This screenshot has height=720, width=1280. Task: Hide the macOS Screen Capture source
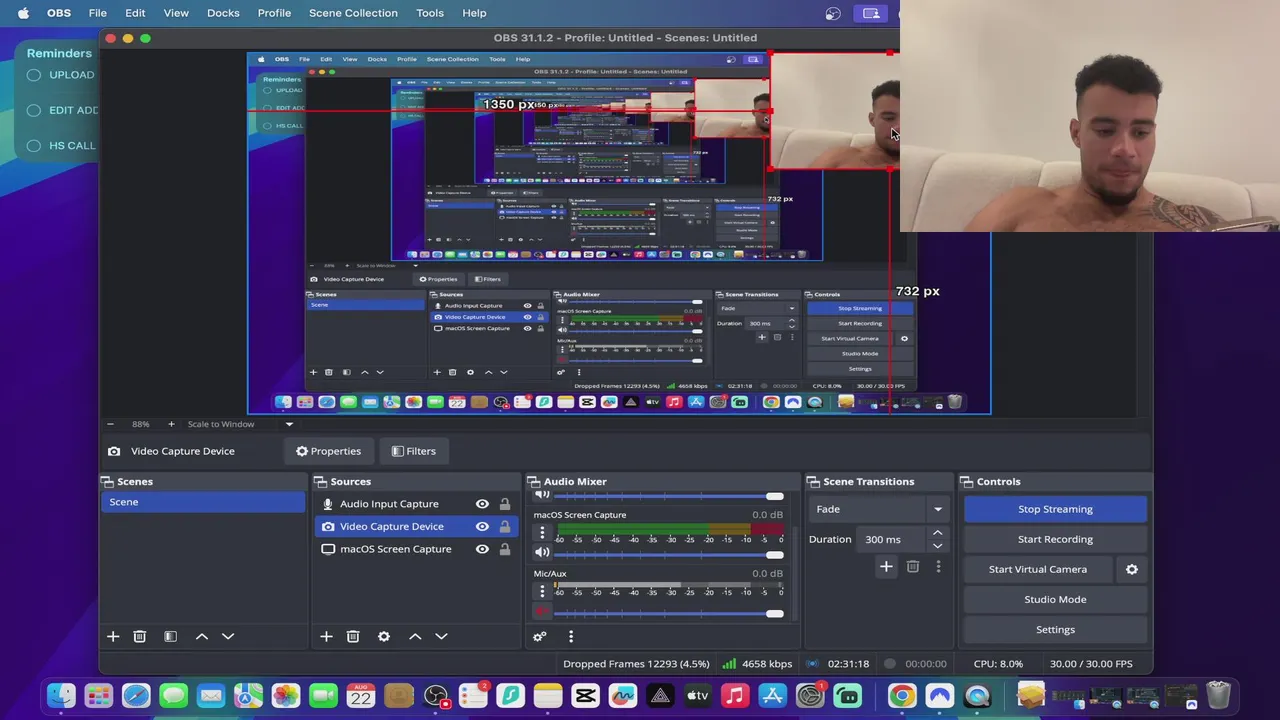click(482, 549)
